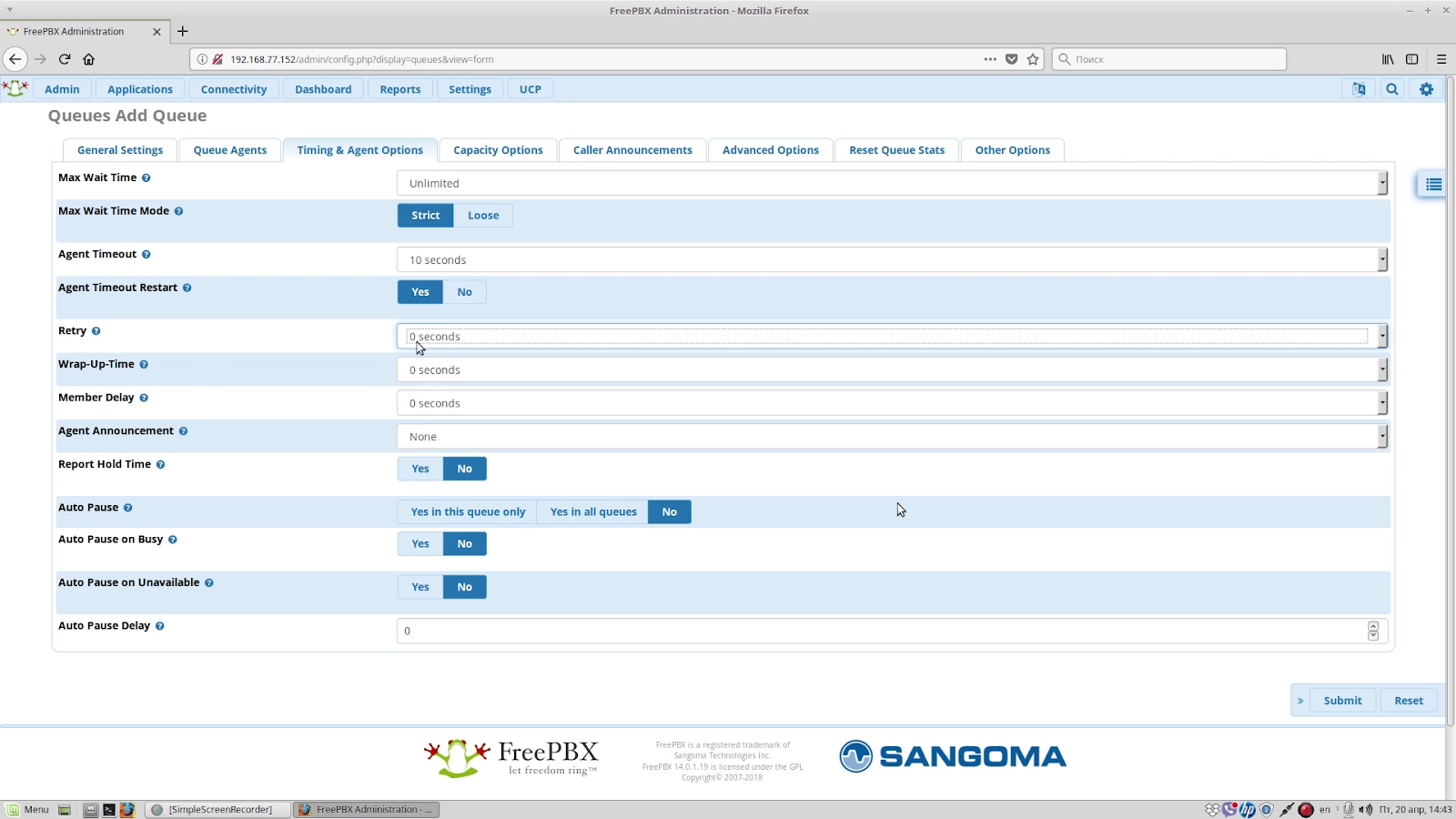
Task: Go to Firefox home page
Action: (x=88, y=59)
